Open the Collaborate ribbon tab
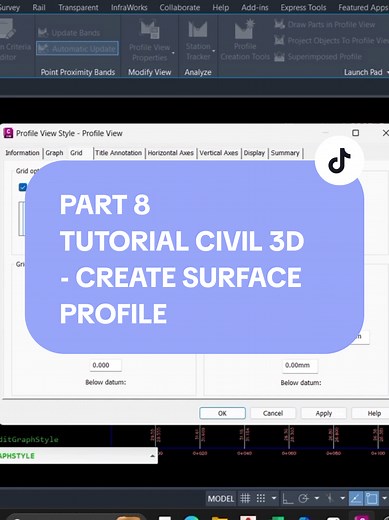Screen dimensions: 389x520 [x=180, y=7]
